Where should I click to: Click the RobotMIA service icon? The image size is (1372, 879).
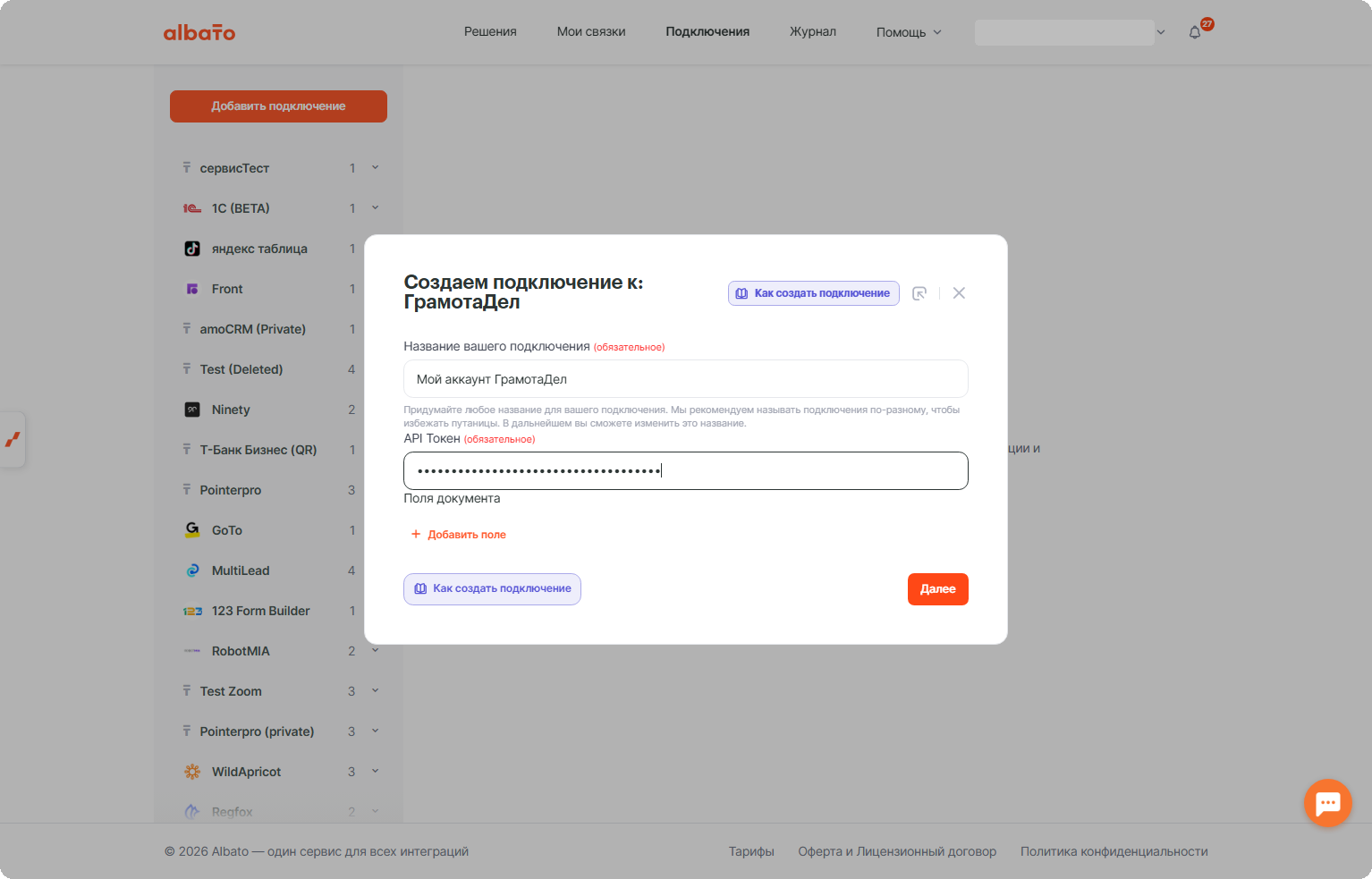click(192, 651)
